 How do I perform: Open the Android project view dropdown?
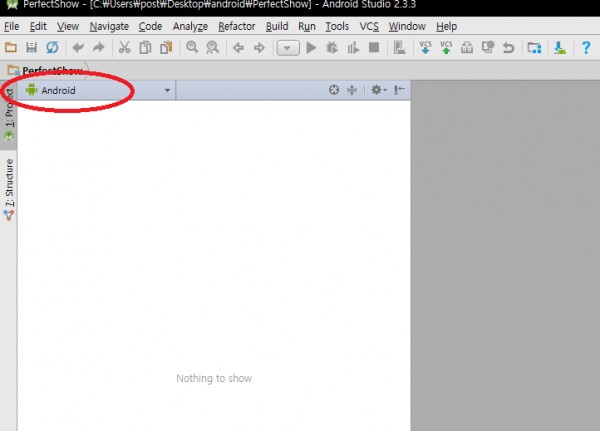pos(98,90)
